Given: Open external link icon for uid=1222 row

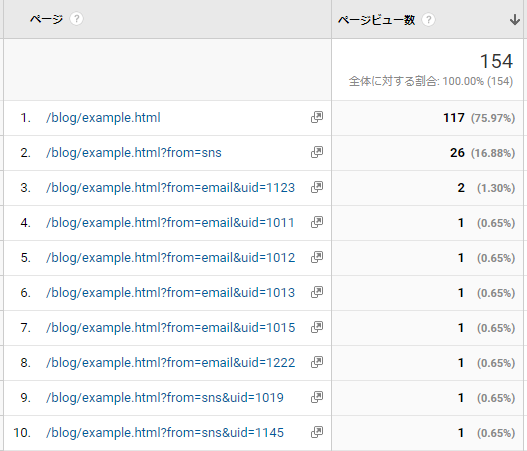Looking at the screenshot, I should [317, 362].
